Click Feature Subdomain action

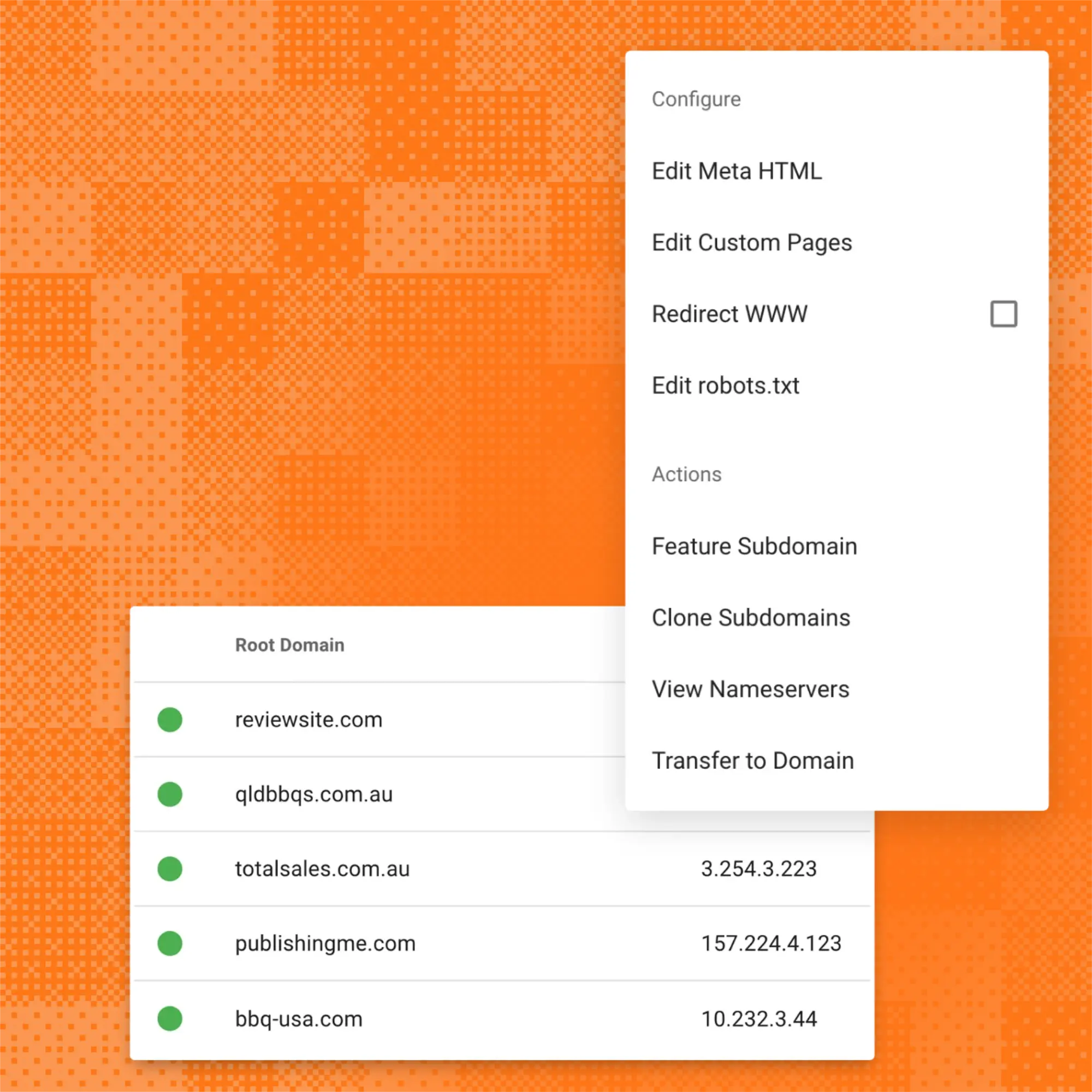tap(836, 546)
